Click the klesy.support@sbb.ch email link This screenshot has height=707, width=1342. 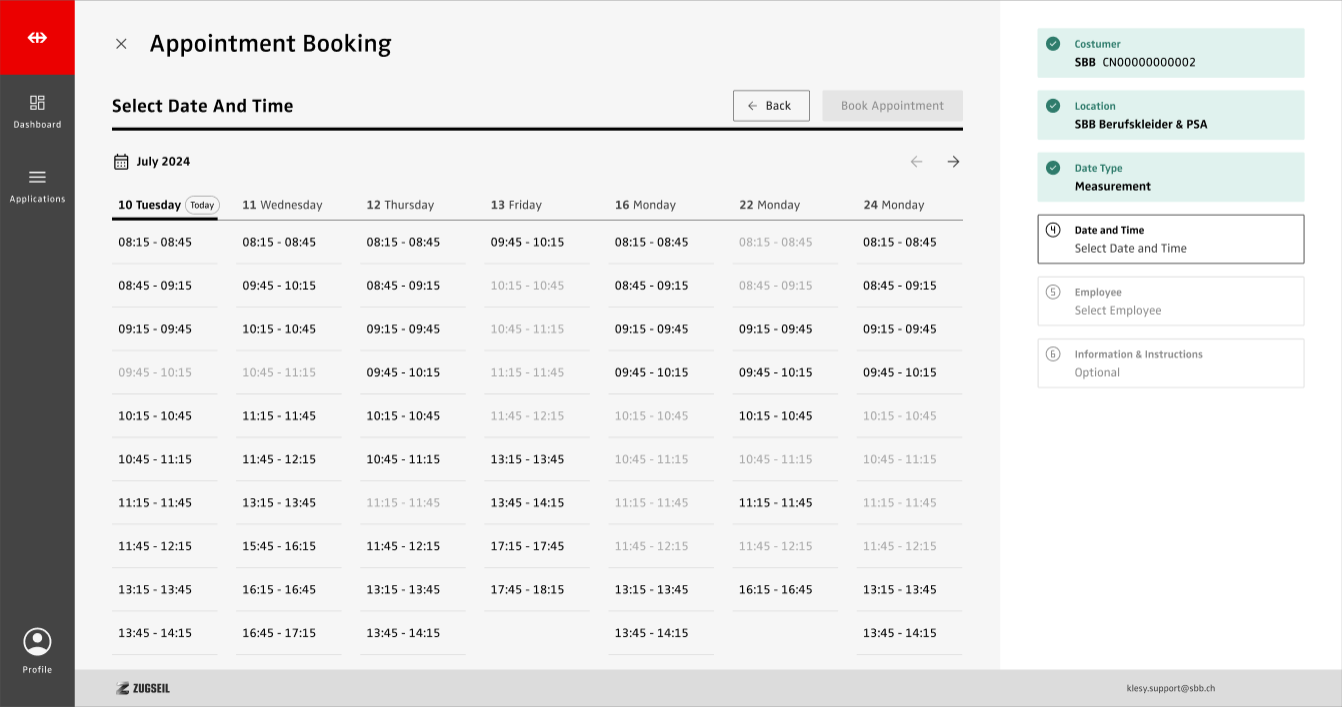point(1170,688)
